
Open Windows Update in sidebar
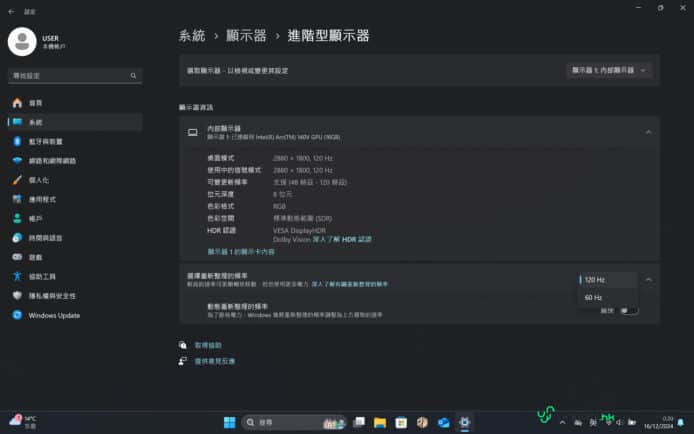[53, 315]
